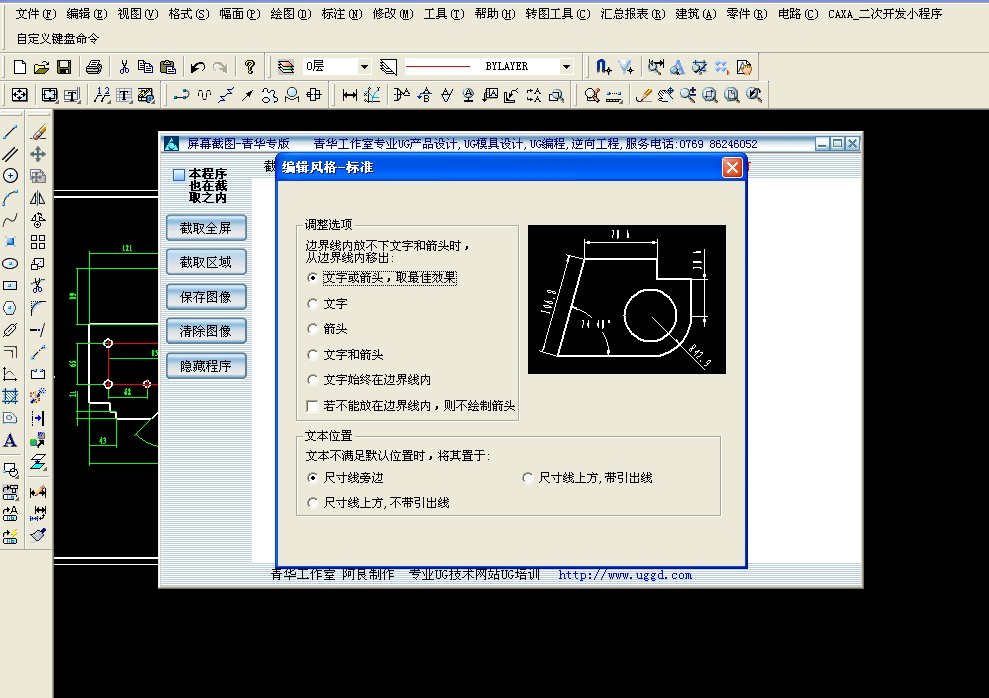This screenshot has height=698, width=989.
Task: Select '文字始终在边界线内' radio option
Action: pyautogui.click(x=312, y=380)
